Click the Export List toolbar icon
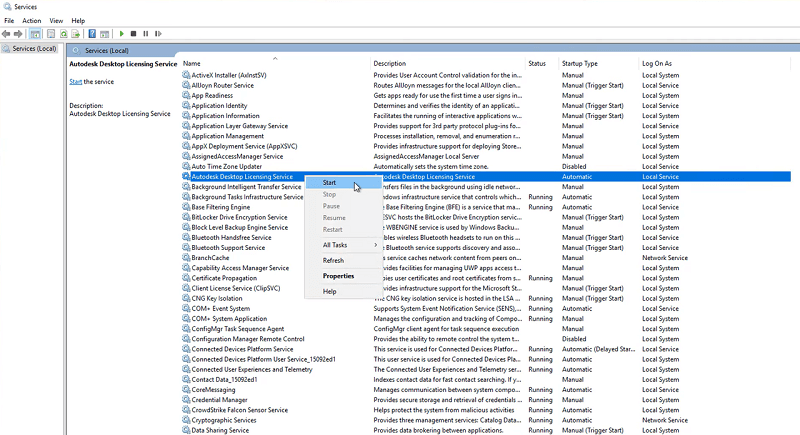The image size is (800, 435). 76,33
